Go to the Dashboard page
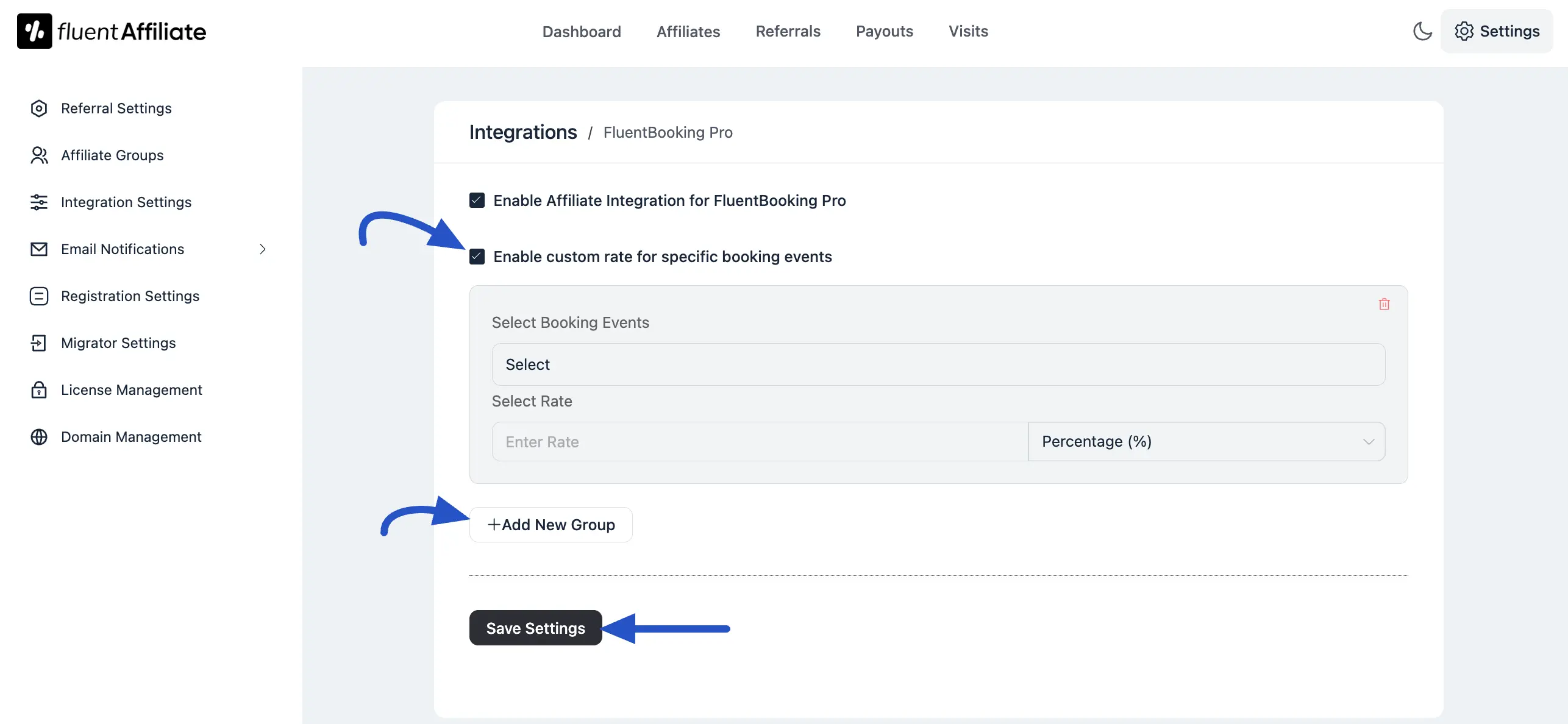This screenshot has height=724, width=1568. pos(582,31)
